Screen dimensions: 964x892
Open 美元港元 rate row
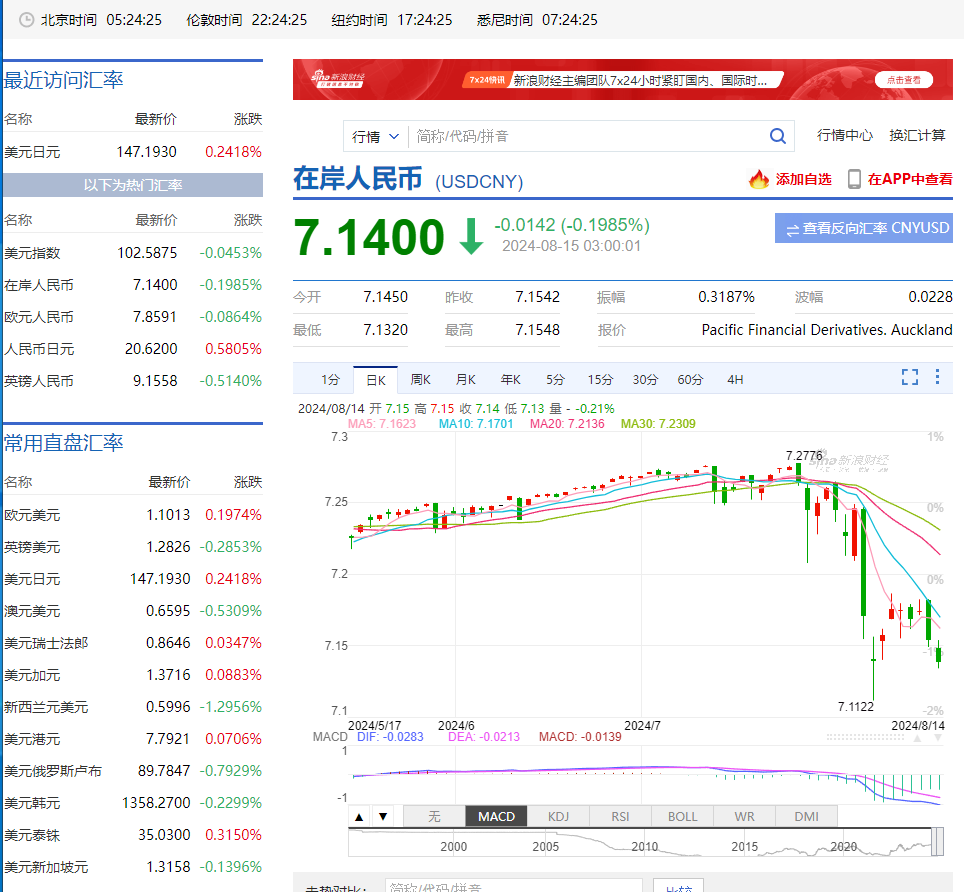tap(133, 738)
